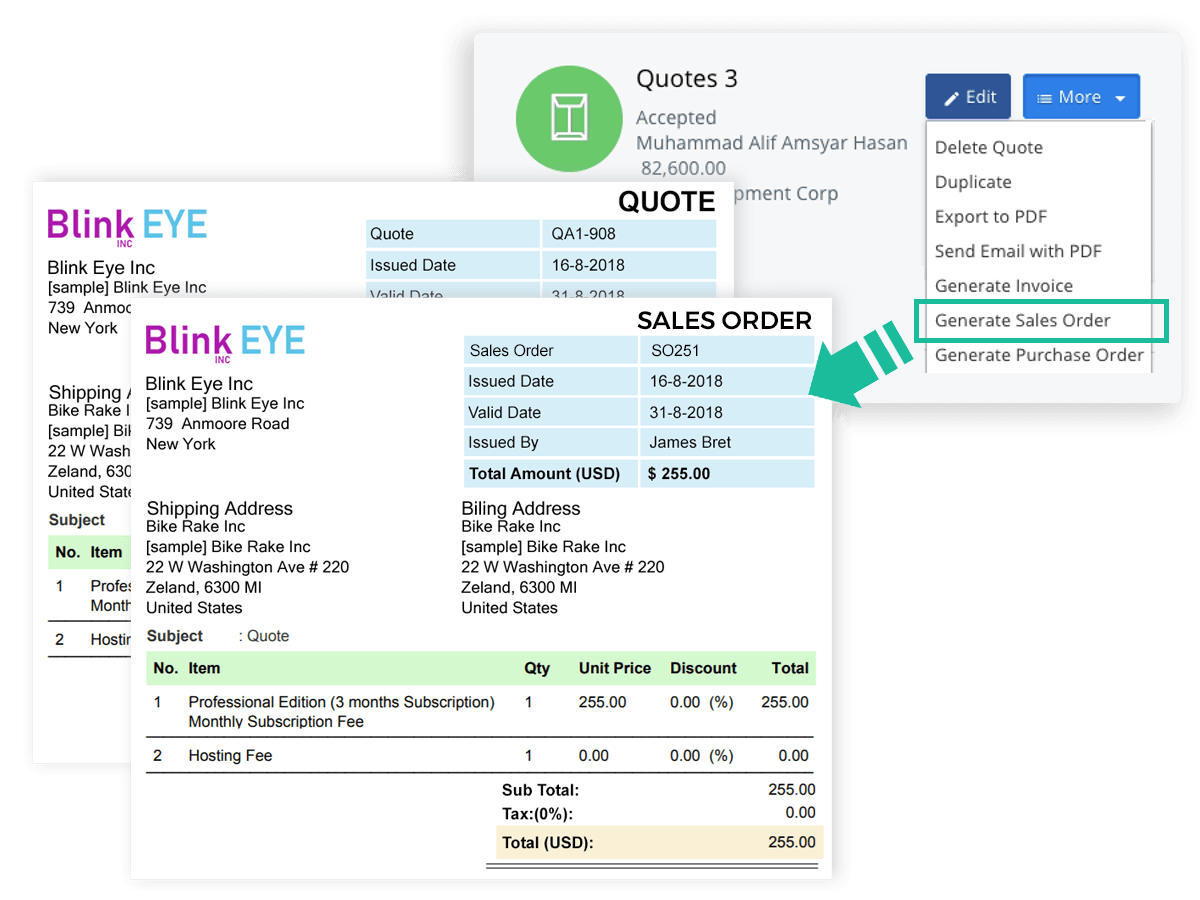Select Generate Invoice menu entry

pos(1004,286)
